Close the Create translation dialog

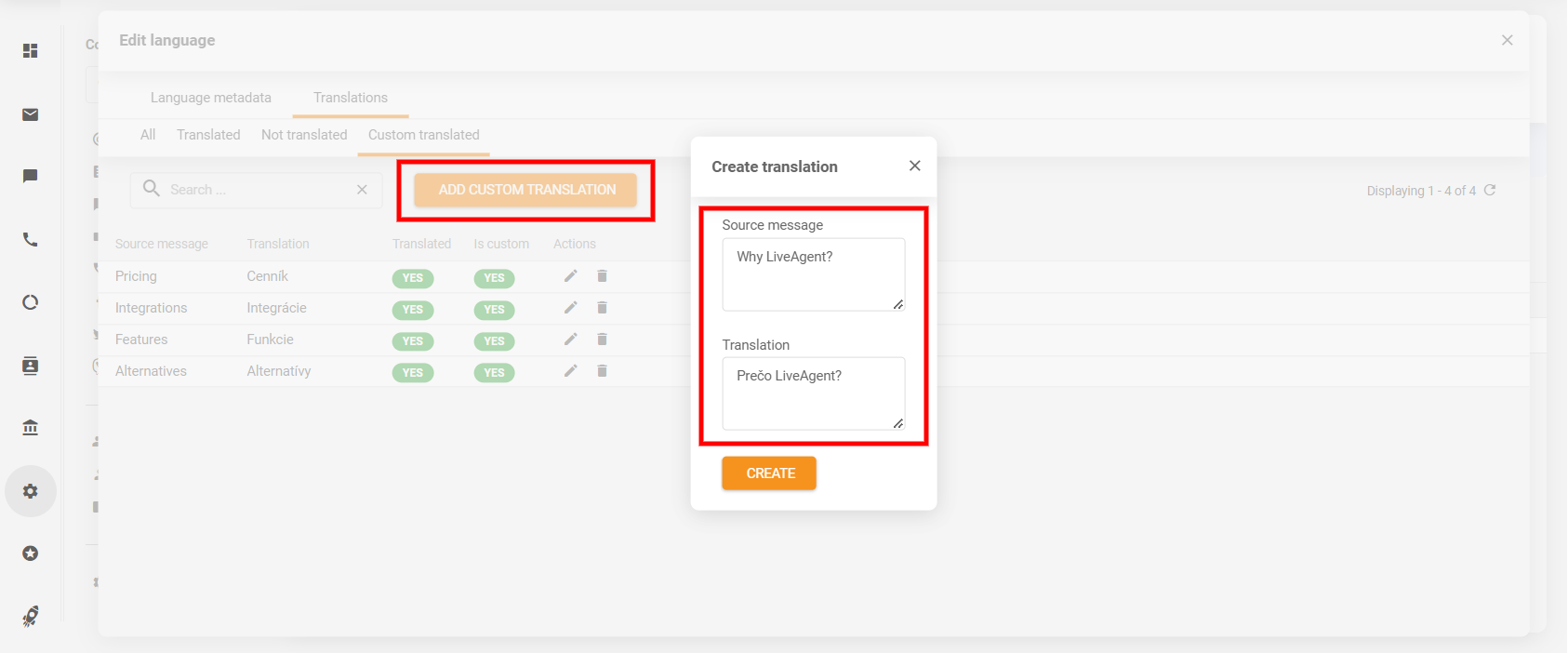coord(915,166)
